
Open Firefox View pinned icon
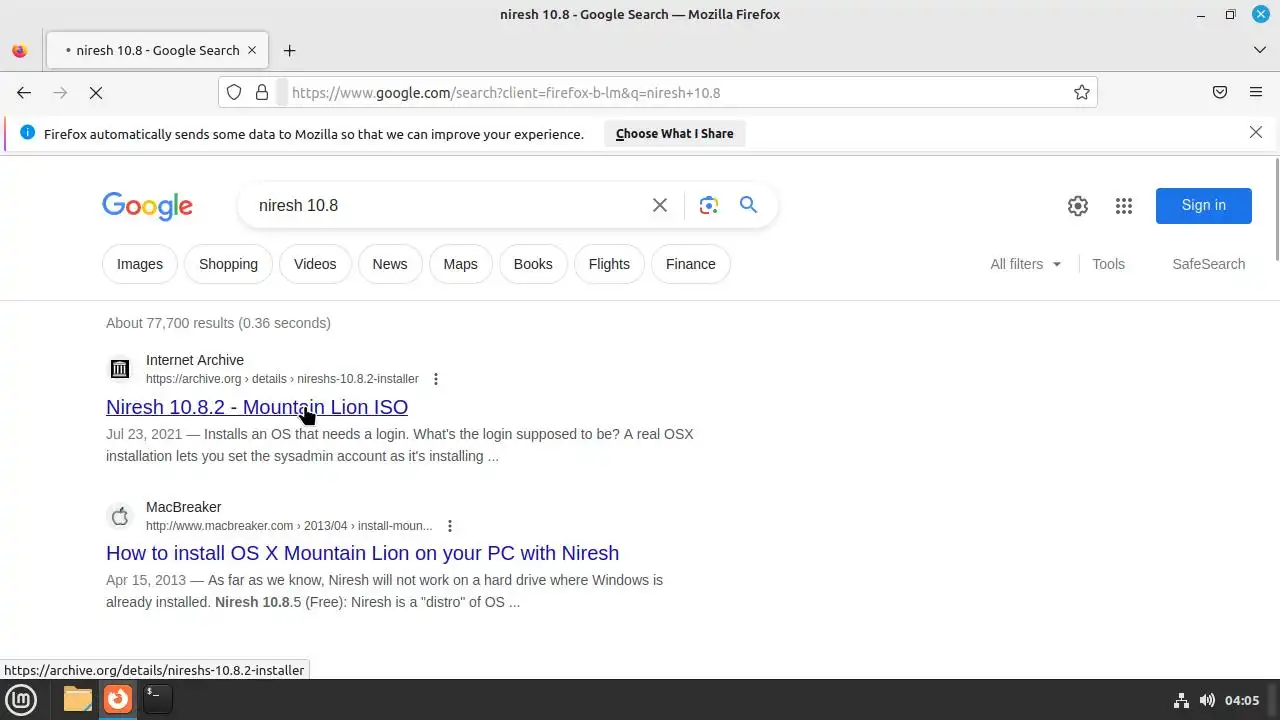pyautogui.click(x=20, y=50)
